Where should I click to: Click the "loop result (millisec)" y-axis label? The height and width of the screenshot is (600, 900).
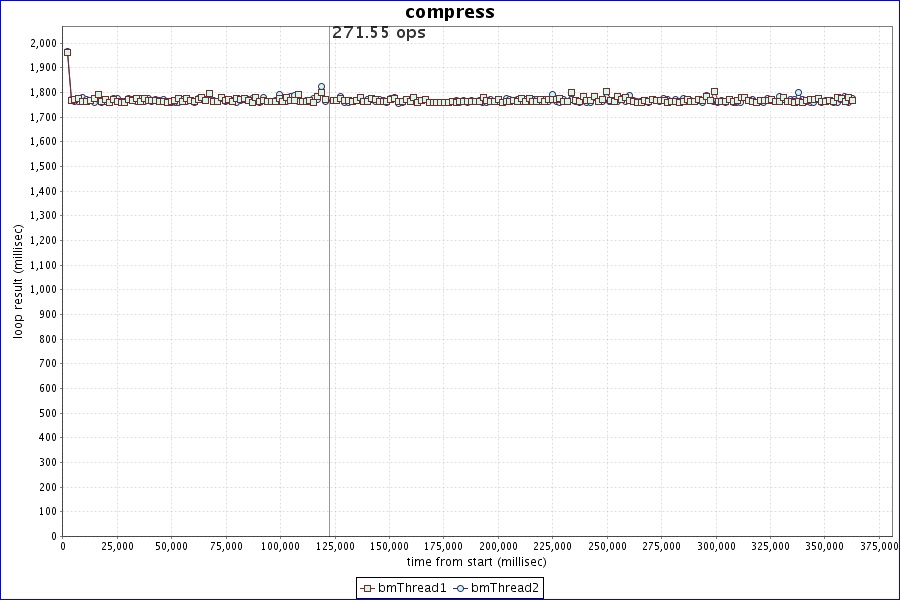point(18,281)
